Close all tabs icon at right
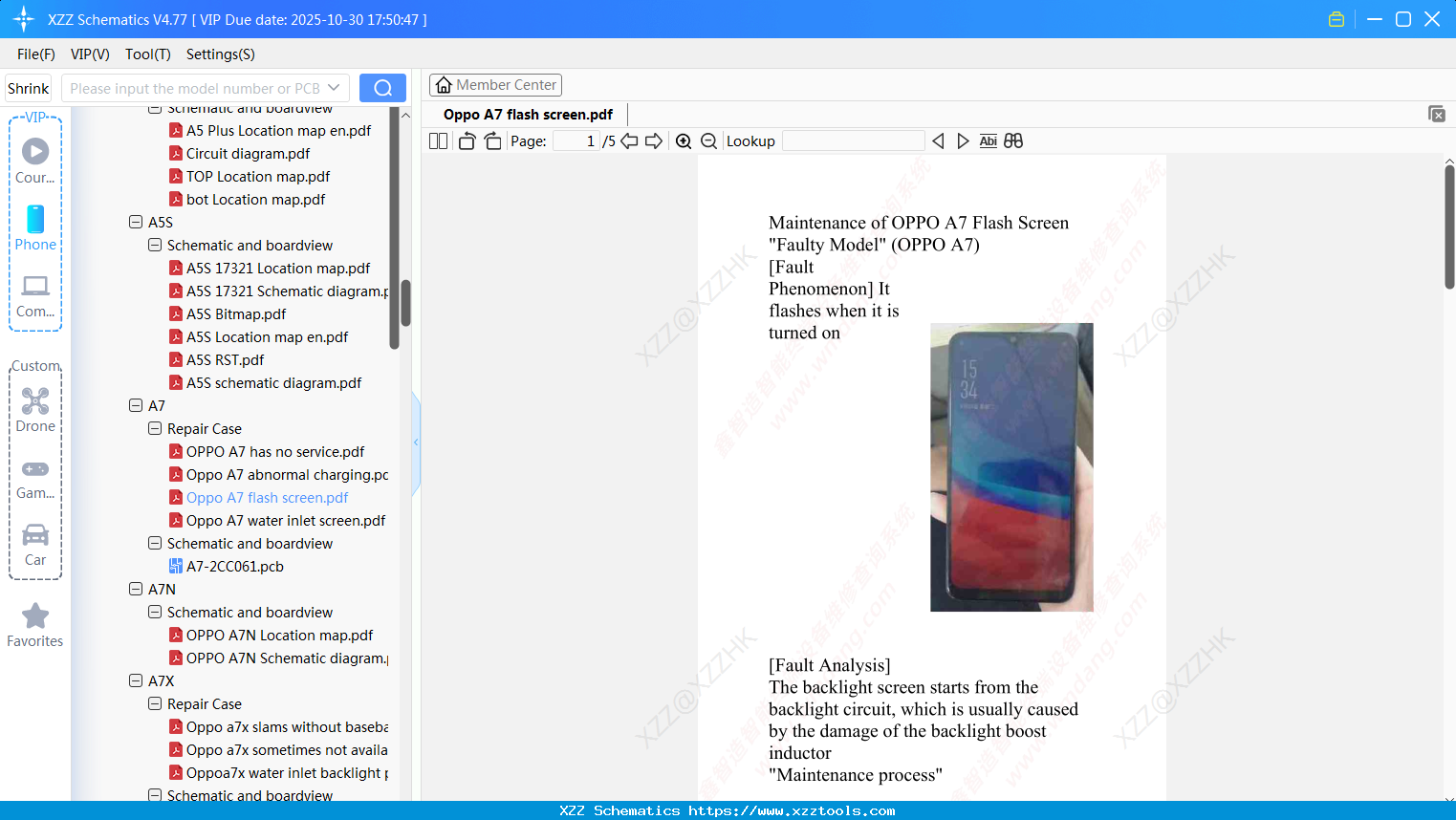1456x820 pixels. [x=1437, y=114]
